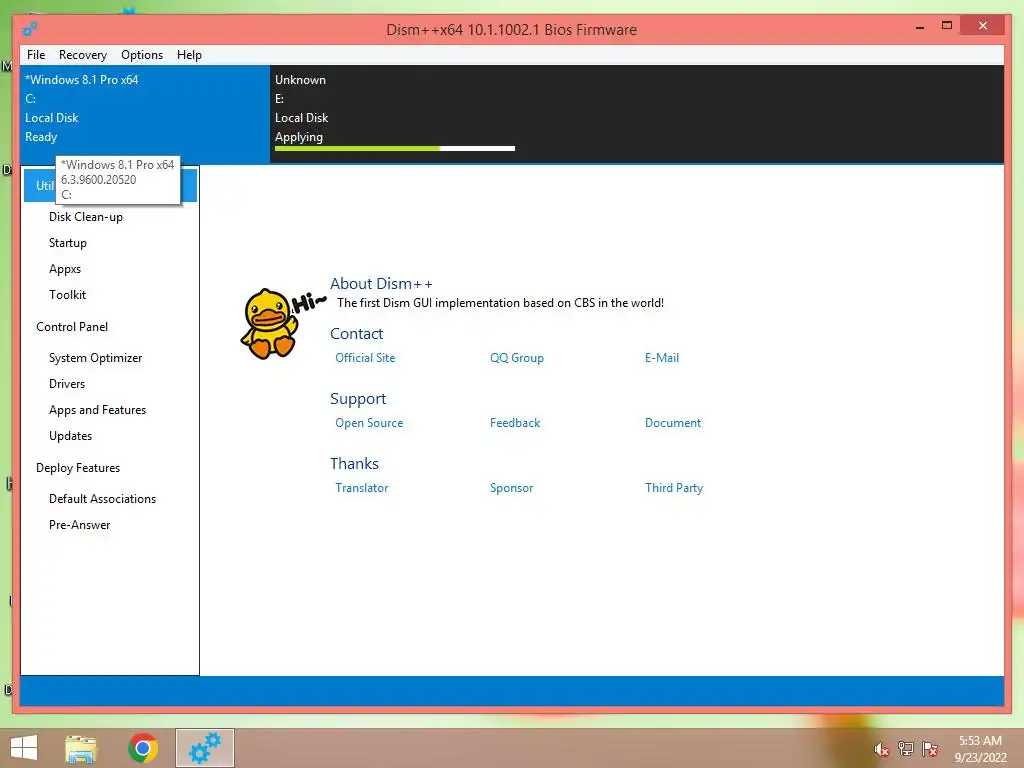The image size is (1024, 768).
Task: Open System Optimizer in sidebar
Action: (x=95, y=358)
